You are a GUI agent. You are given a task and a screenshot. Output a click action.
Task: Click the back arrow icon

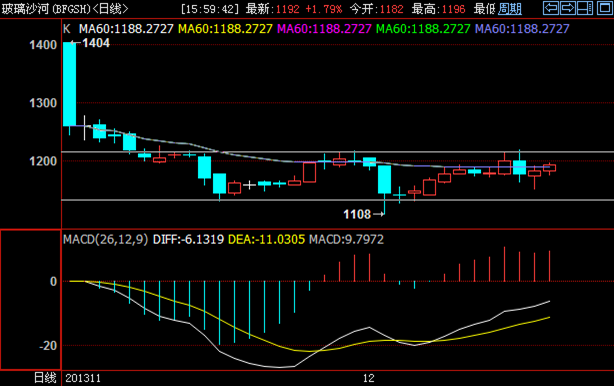[x=551, y=8]
